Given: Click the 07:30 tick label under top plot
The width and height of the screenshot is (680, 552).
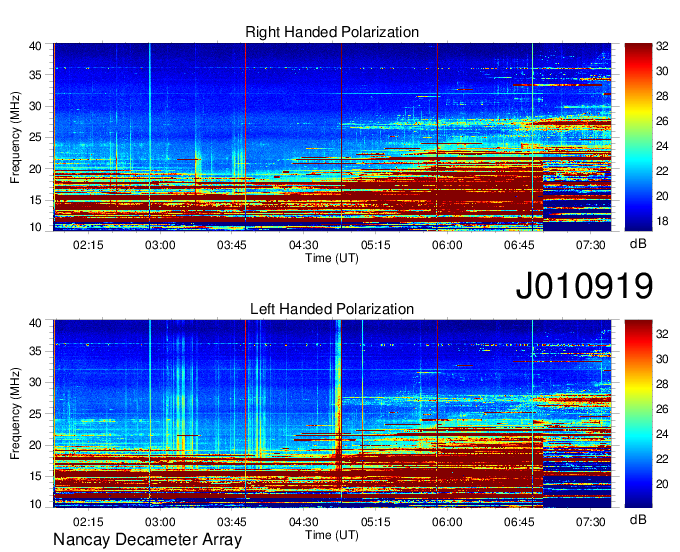Looking at the screenshot, I should (591, 245).
